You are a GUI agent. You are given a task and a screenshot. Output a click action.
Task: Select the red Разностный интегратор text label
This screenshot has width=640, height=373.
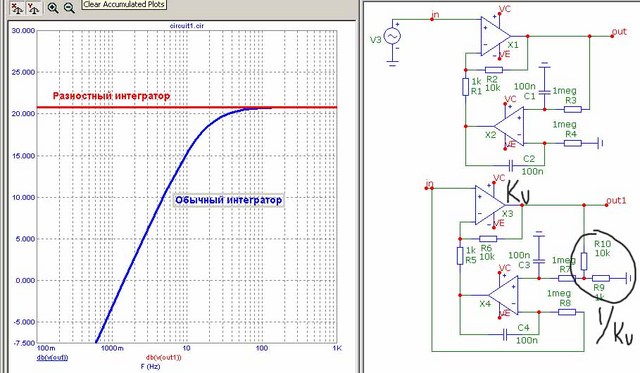pyautogui.click(x=111, y=96)
